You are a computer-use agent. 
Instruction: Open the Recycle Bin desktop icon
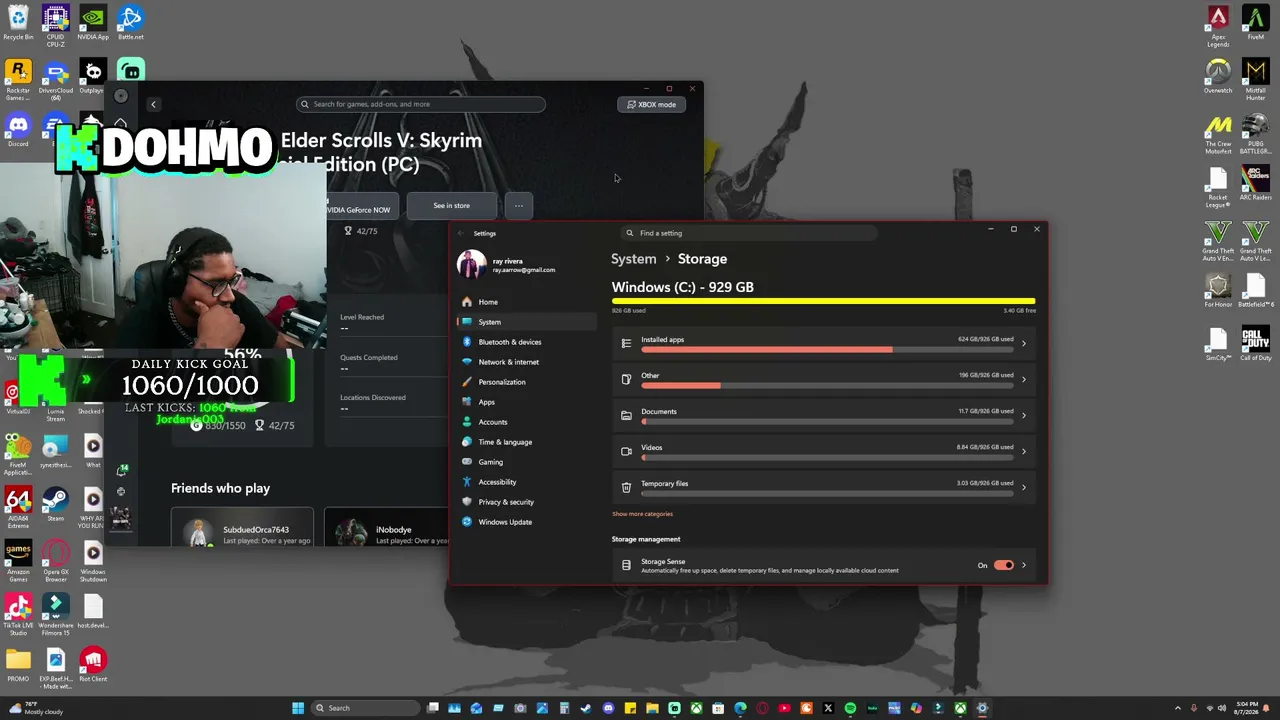pos(18,24)
